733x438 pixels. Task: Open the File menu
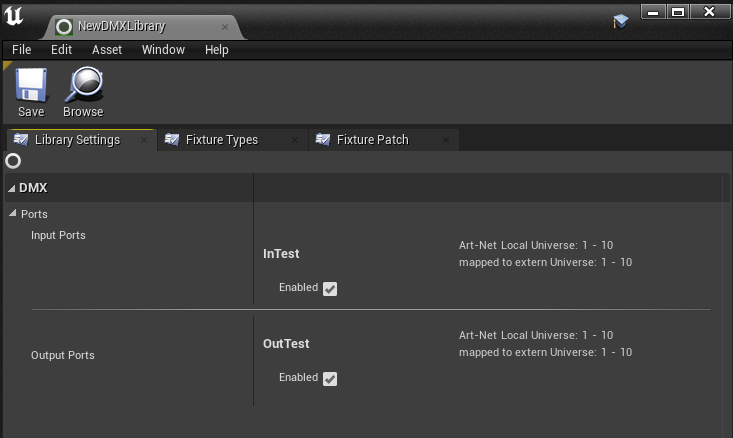(21, 50)
